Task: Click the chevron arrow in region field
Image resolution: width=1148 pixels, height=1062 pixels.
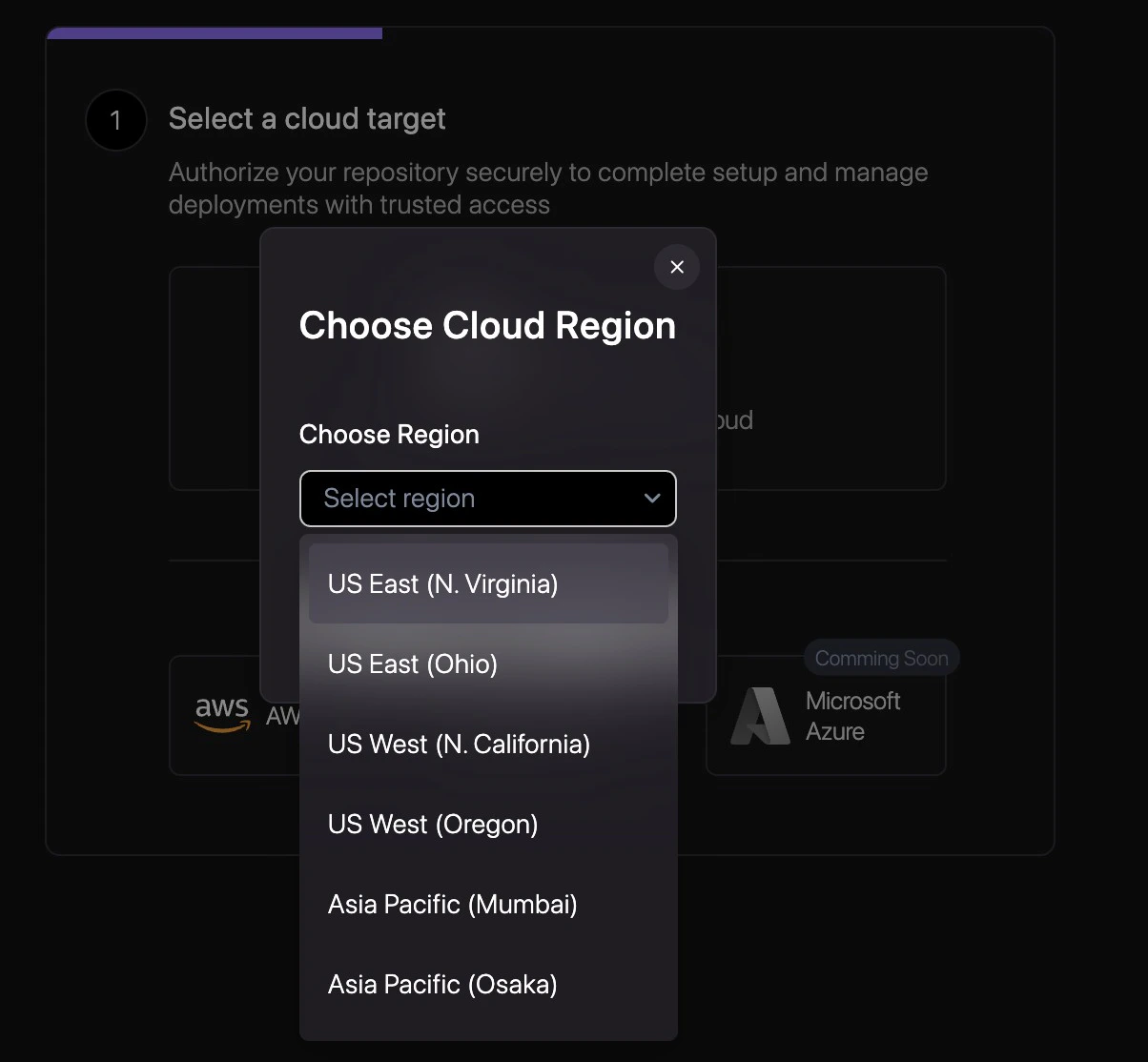Action: coord(652,499)
